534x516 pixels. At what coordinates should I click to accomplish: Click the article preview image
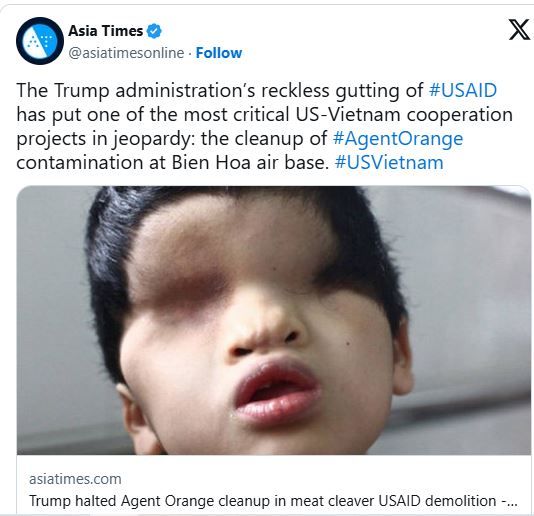coord(274,320)
